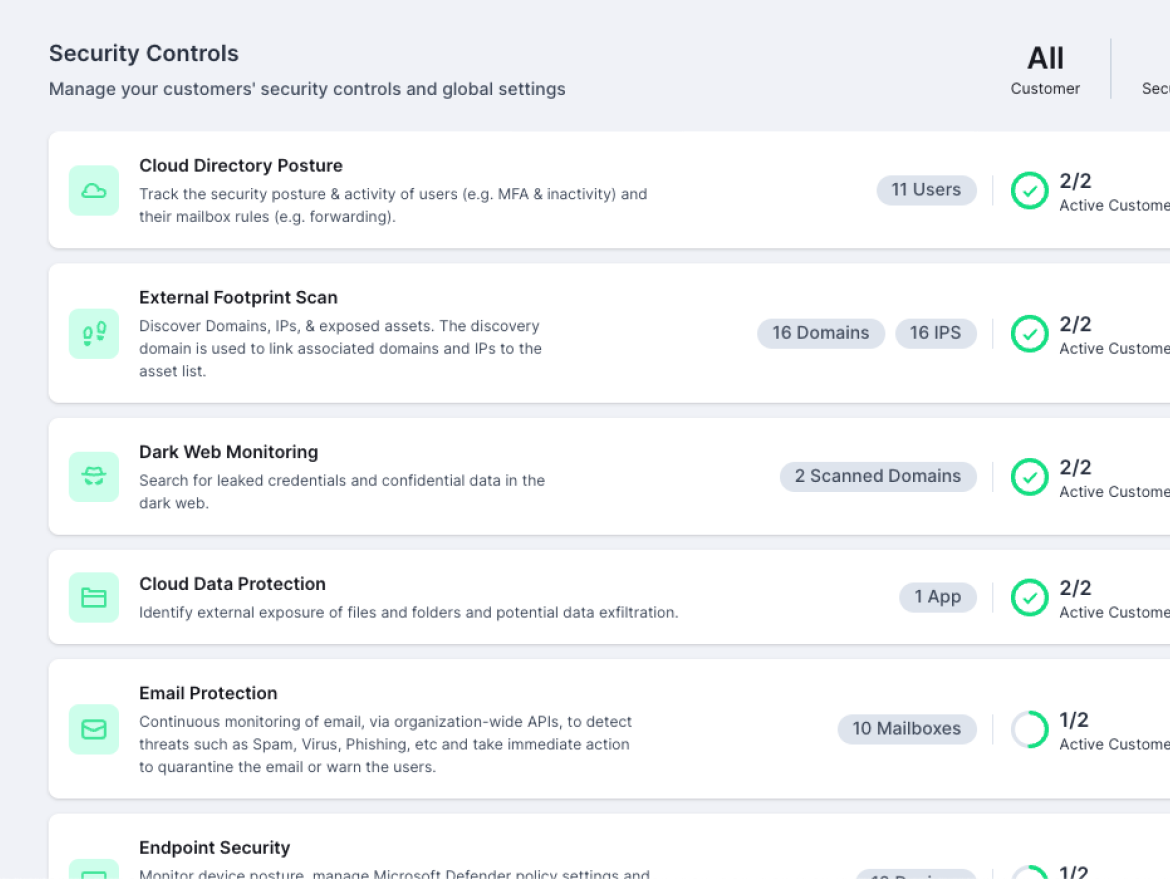Screen dimensions: 1170x879
Task: Click Email Protection half-complete progress ring
Action: [1029, 729]
